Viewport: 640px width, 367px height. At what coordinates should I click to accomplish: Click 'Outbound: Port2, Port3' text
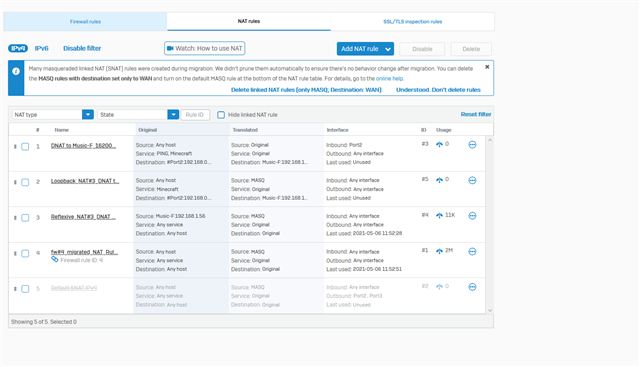pos(354,296)
